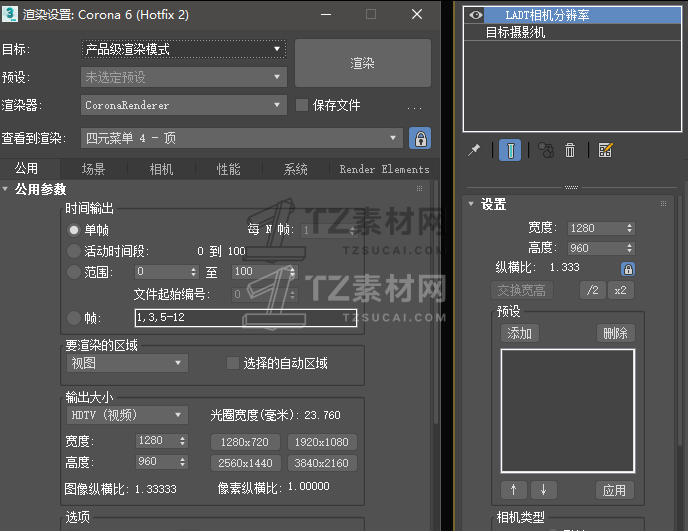Open the 目标 render mode dropdown
The image size is (688, 531).
(184, 49)
